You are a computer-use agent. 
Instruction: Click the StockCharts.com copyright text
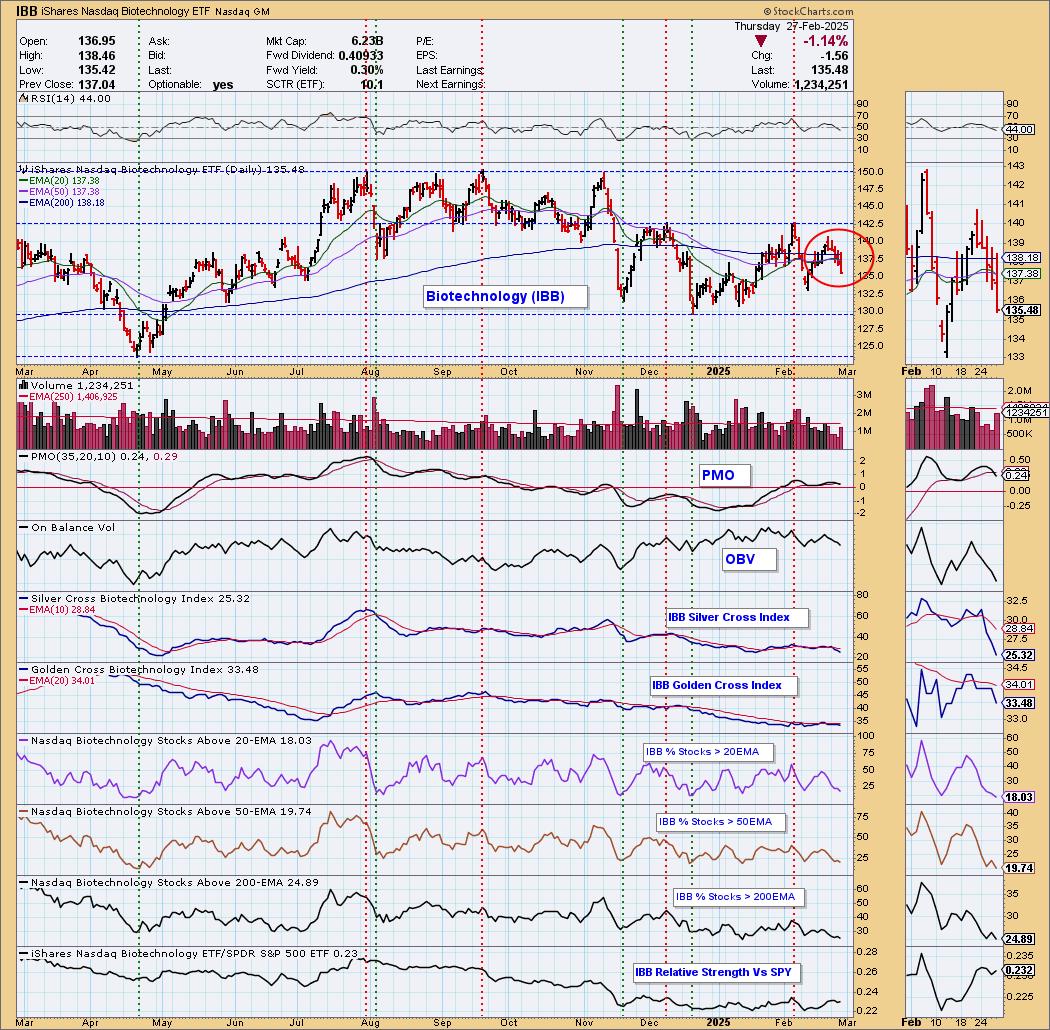click(808, 11)
